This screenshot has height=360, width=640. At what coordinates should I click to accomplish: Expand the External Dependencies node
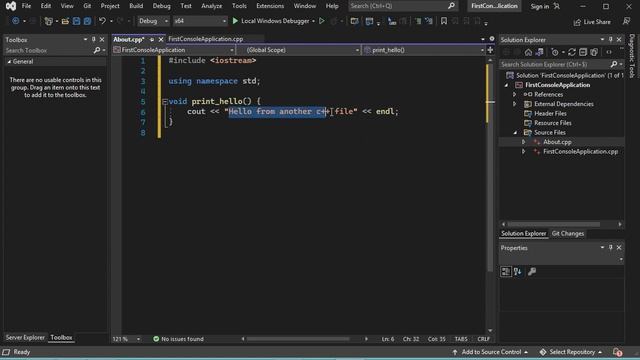point(514,104)
